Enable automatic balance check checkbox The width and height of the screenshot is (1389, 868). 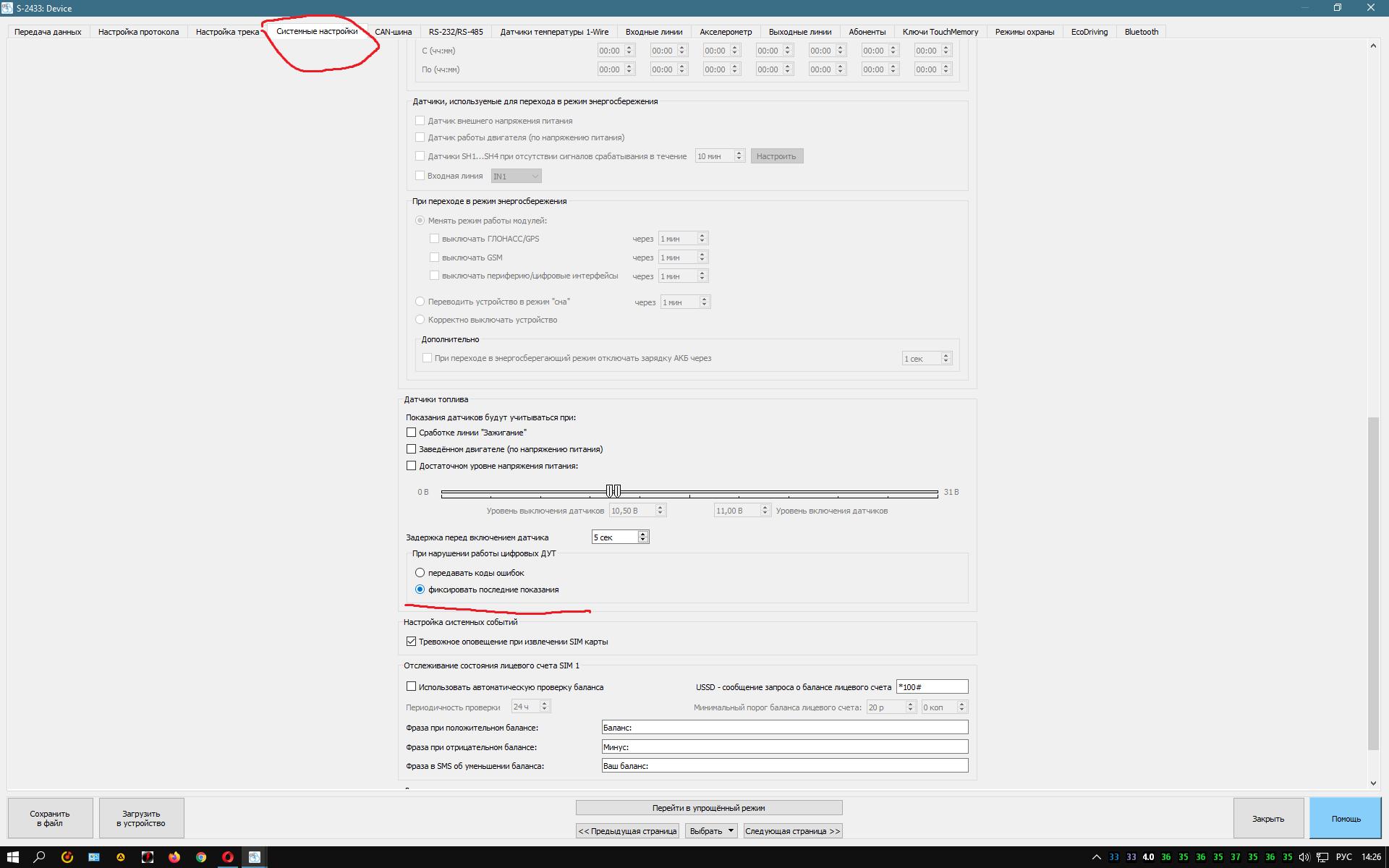[411, 687]
